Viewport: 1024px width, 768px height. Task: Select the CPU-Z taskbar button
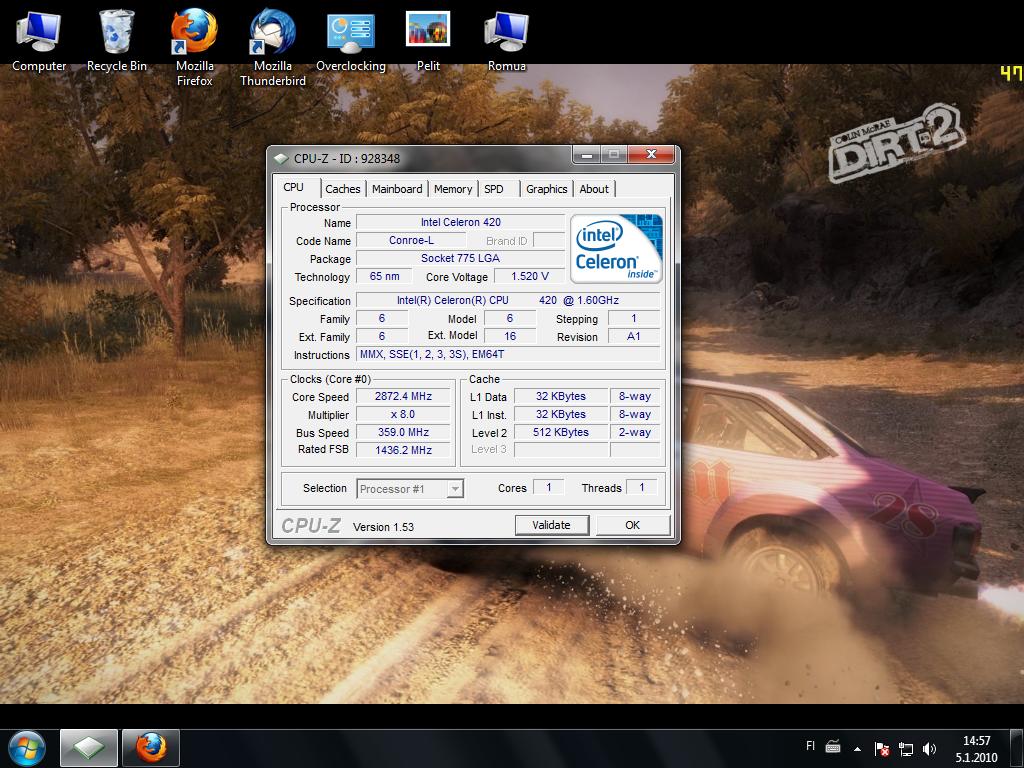tap(89, 748)
